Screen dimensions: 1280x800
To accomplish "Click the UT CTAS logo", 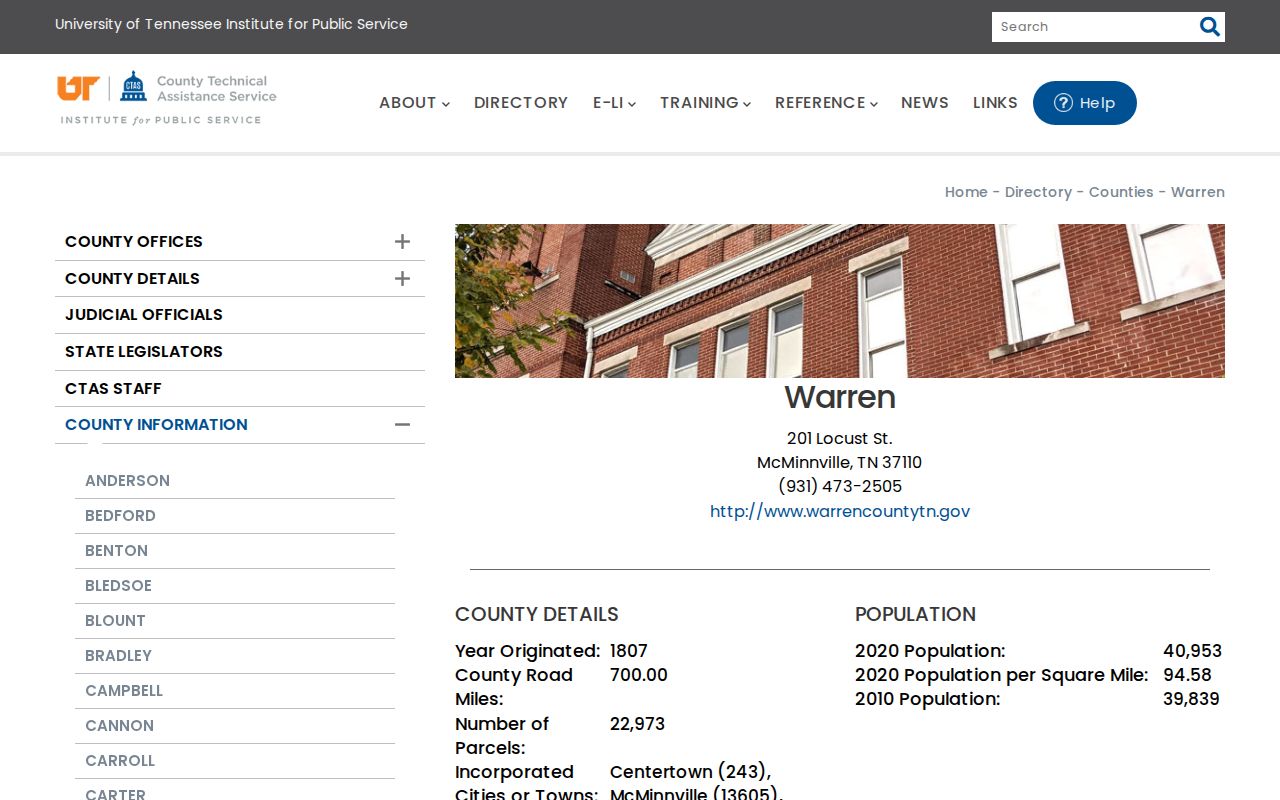I will [167, 98].
